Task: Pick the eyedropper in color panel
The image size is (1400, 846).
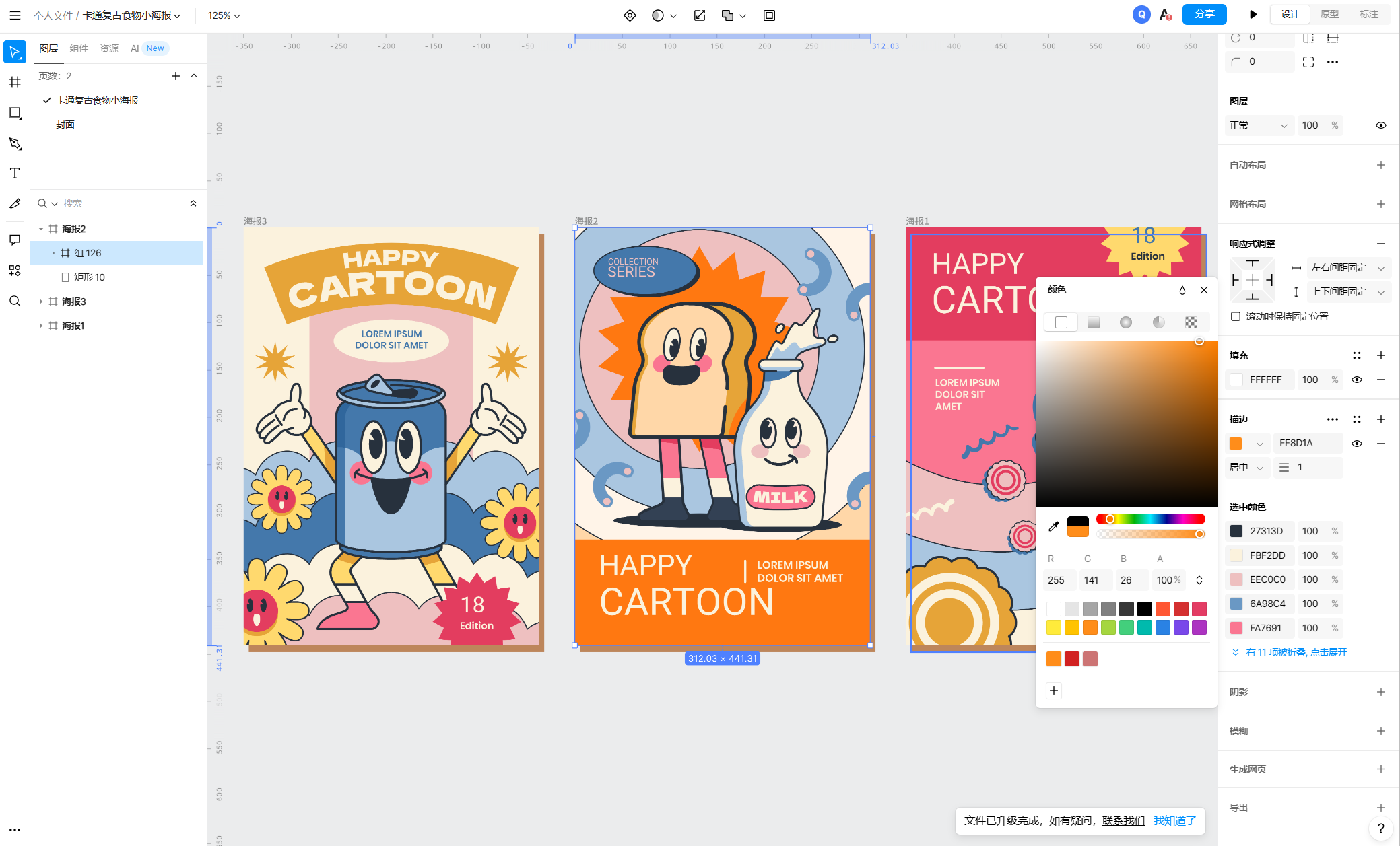Action: pos(1054,526)
